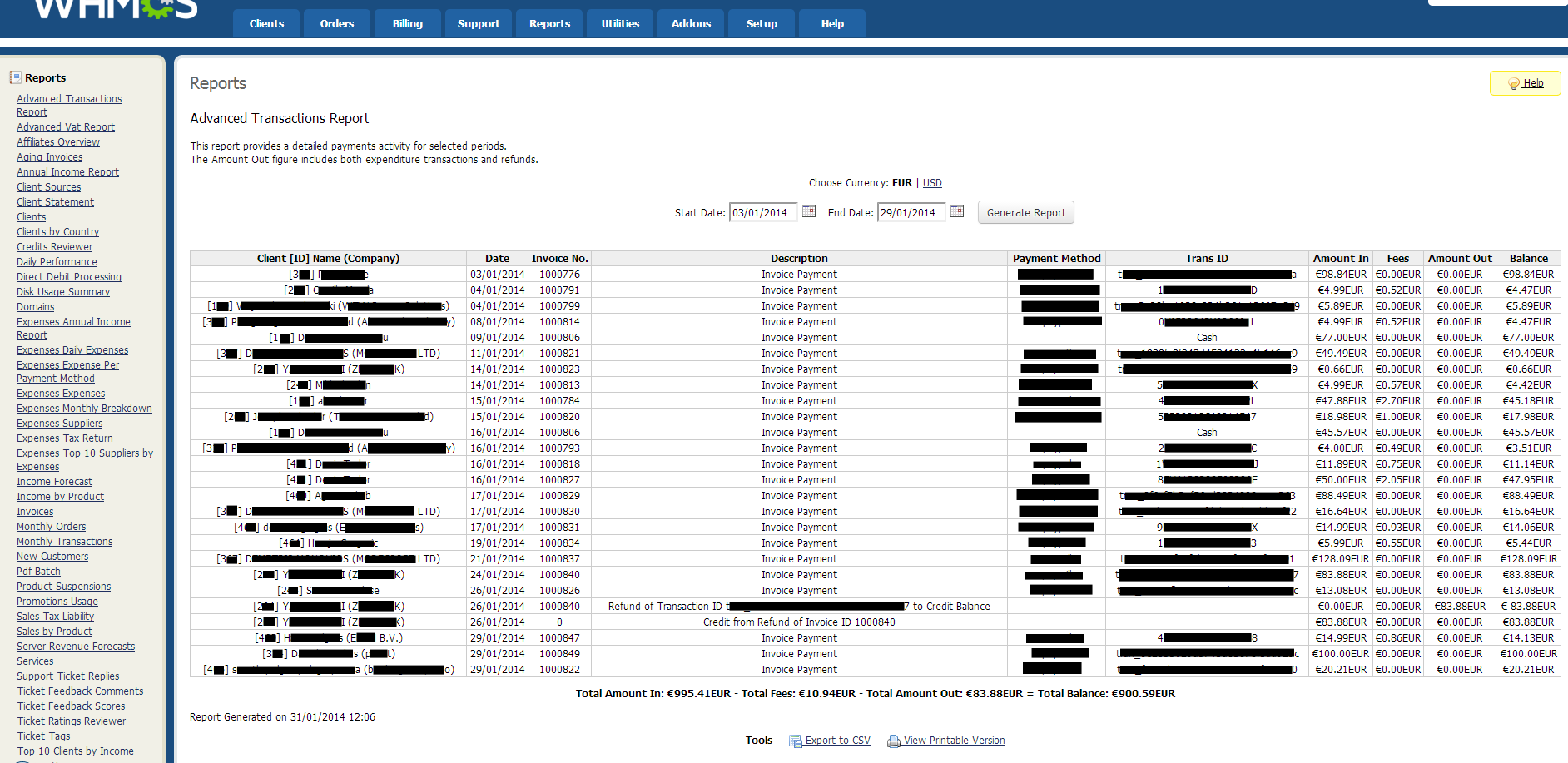The image size is (1568, 763).
Task: Click the printer icon for printable version
Action: pos(893,741)
